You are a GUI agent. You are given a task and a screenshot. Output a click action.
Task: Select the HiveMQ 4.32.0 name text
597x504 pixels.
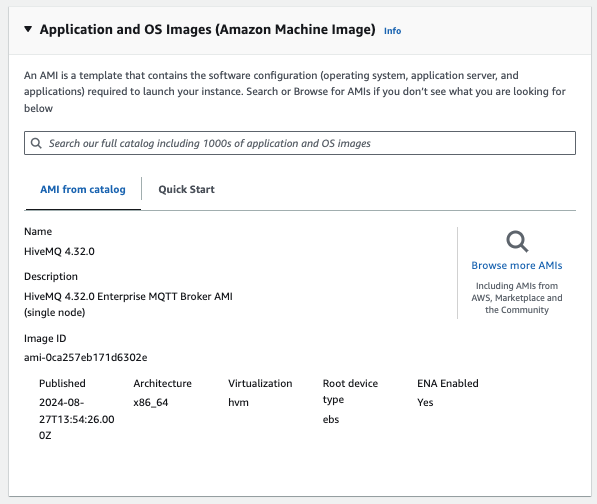(59, 251)
